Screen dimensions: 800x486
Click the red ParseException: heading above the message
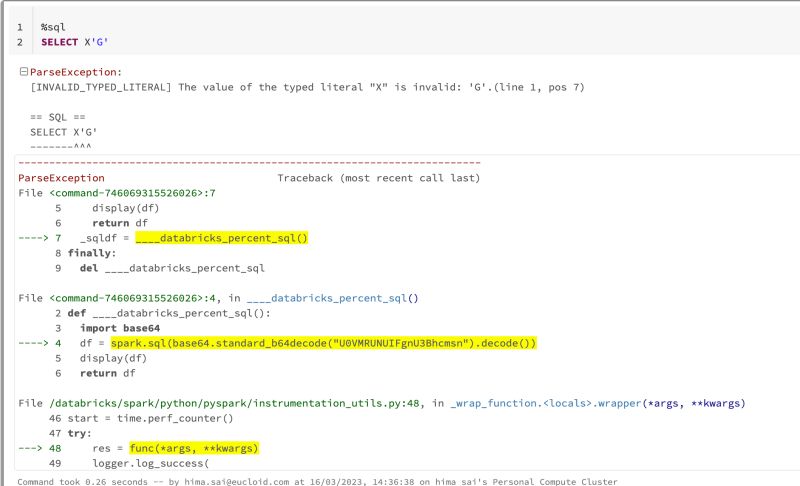coord(76,72)
